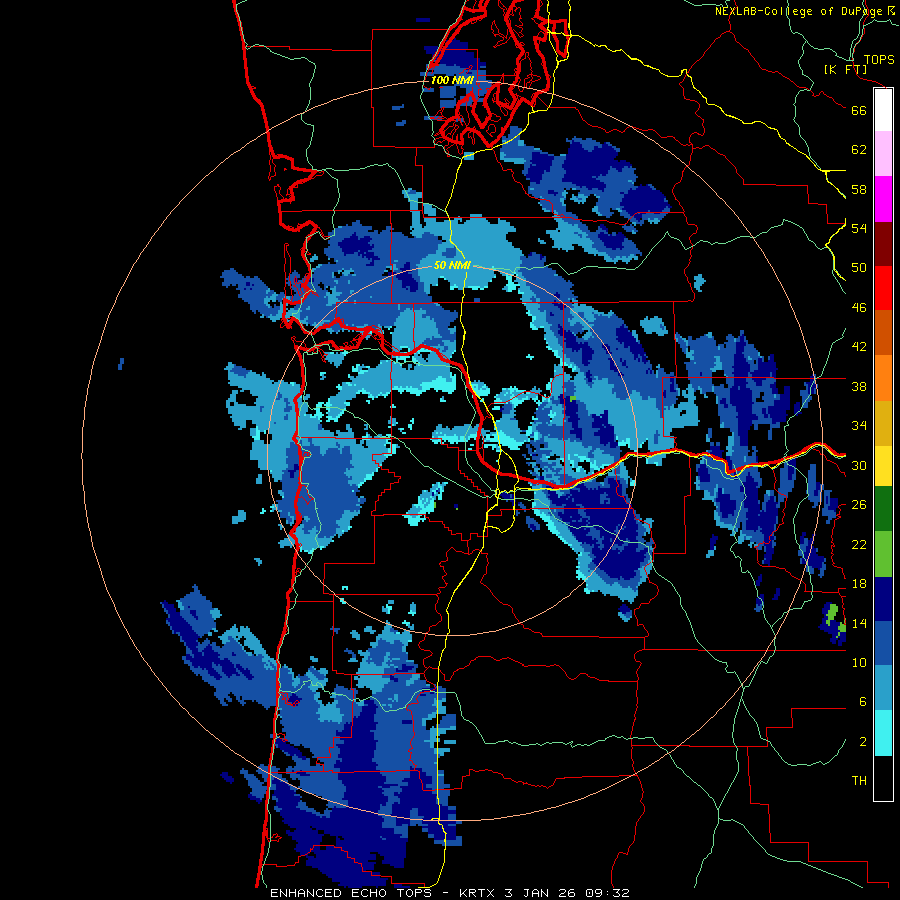The height and width of the screenshot is (900, 900).
Task: Click the bright red legend swatch
Action: coord(883,288)
